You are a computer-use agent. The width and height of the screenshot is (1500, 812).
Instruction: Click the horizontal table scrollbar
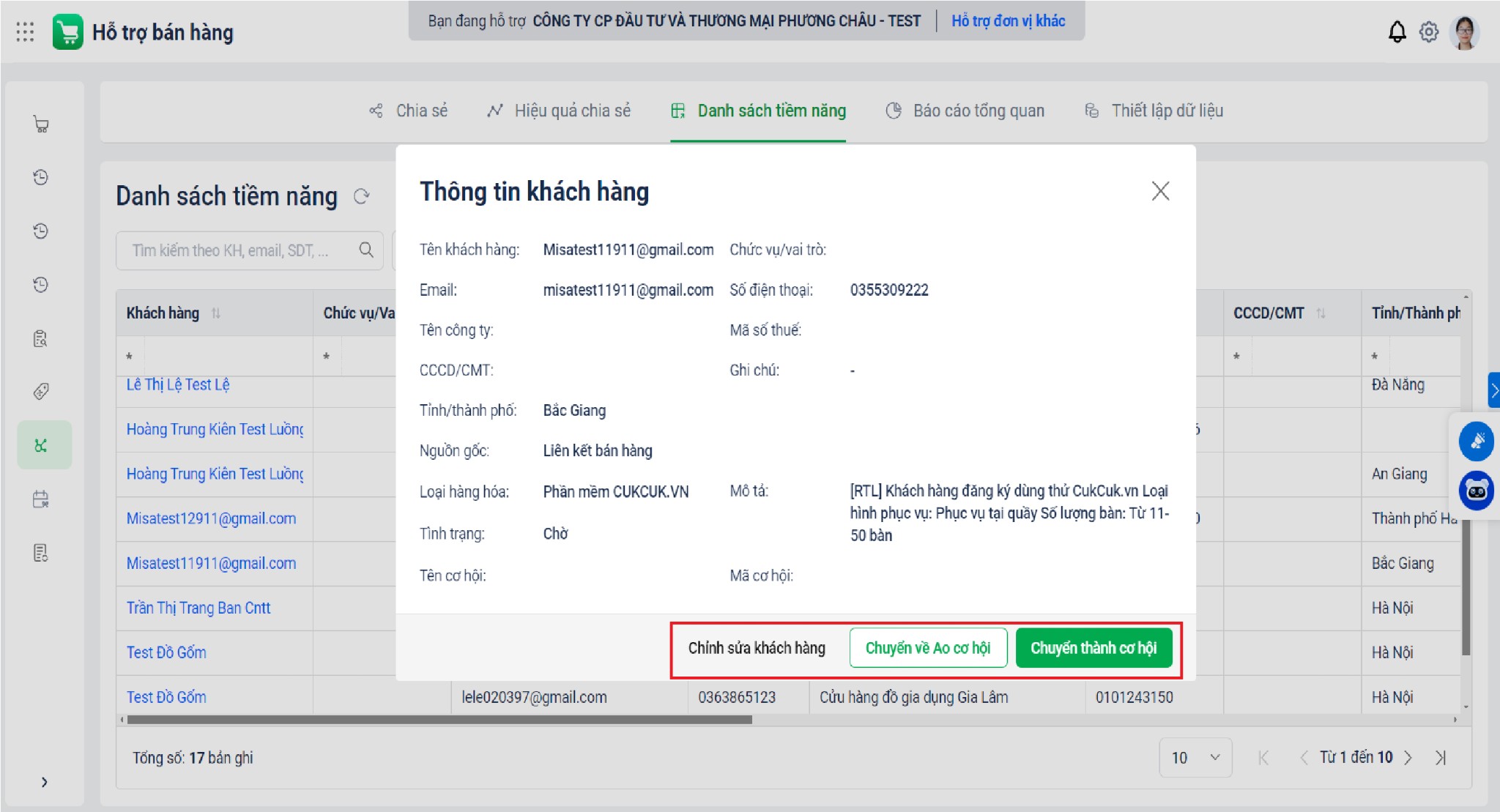click(x=439, y=720)
